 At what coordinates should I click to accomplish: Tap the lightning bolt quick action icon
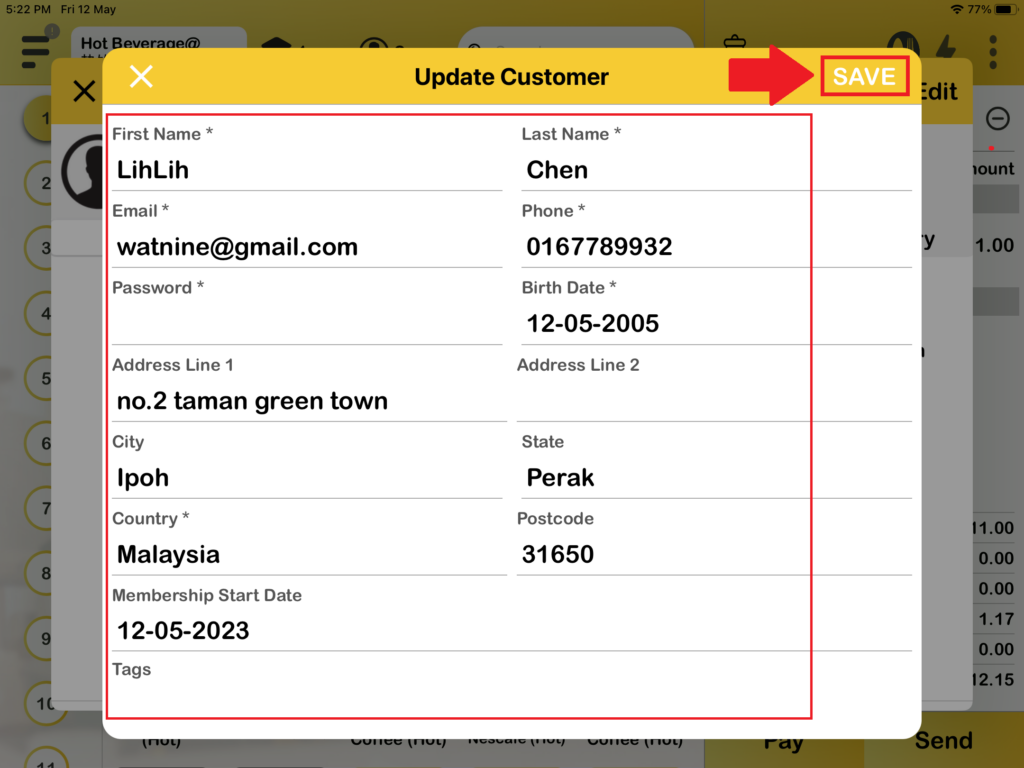point(945,47)
